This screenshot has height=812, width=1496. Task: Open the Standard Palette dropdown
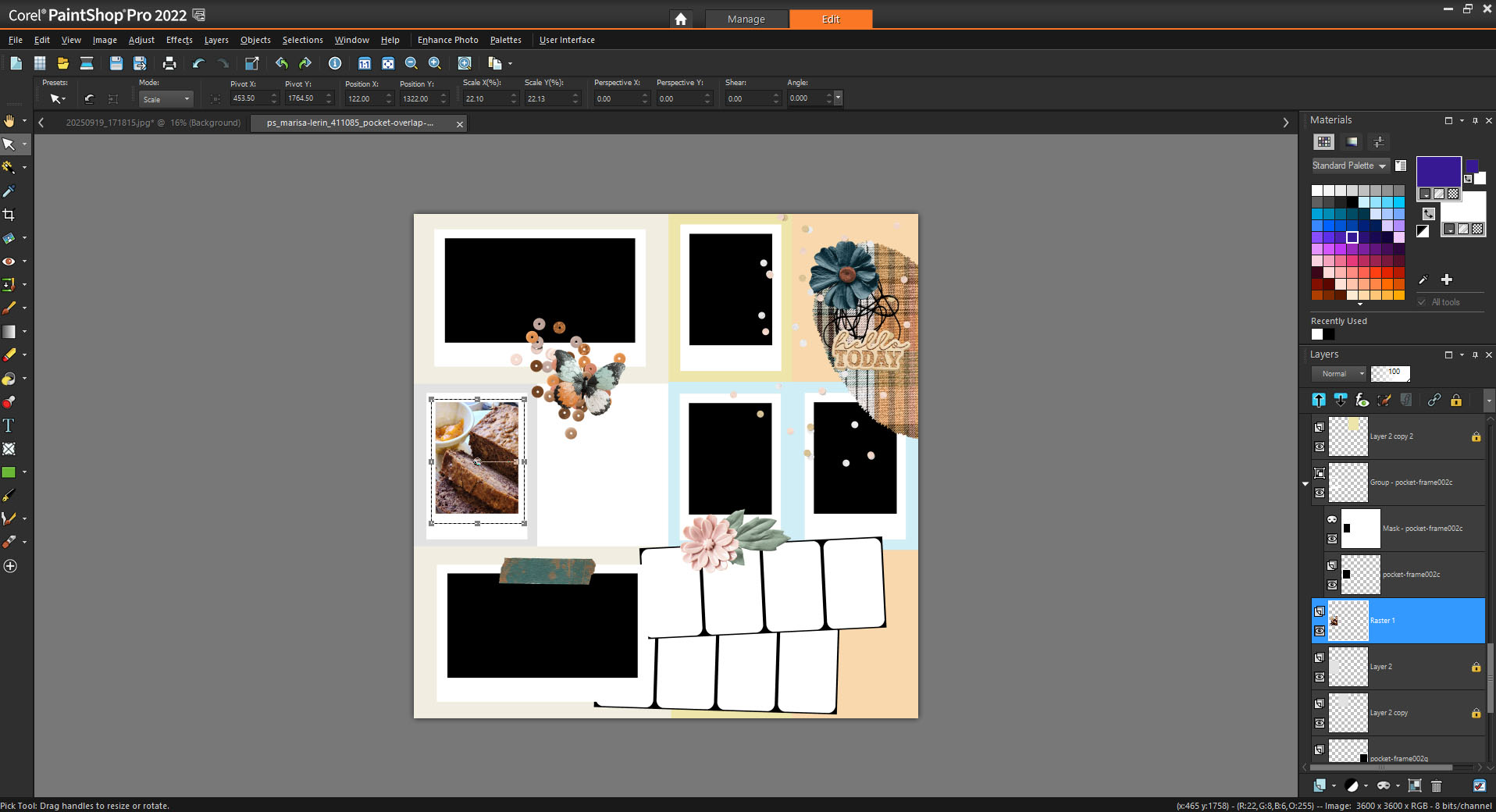[1349, 166]
